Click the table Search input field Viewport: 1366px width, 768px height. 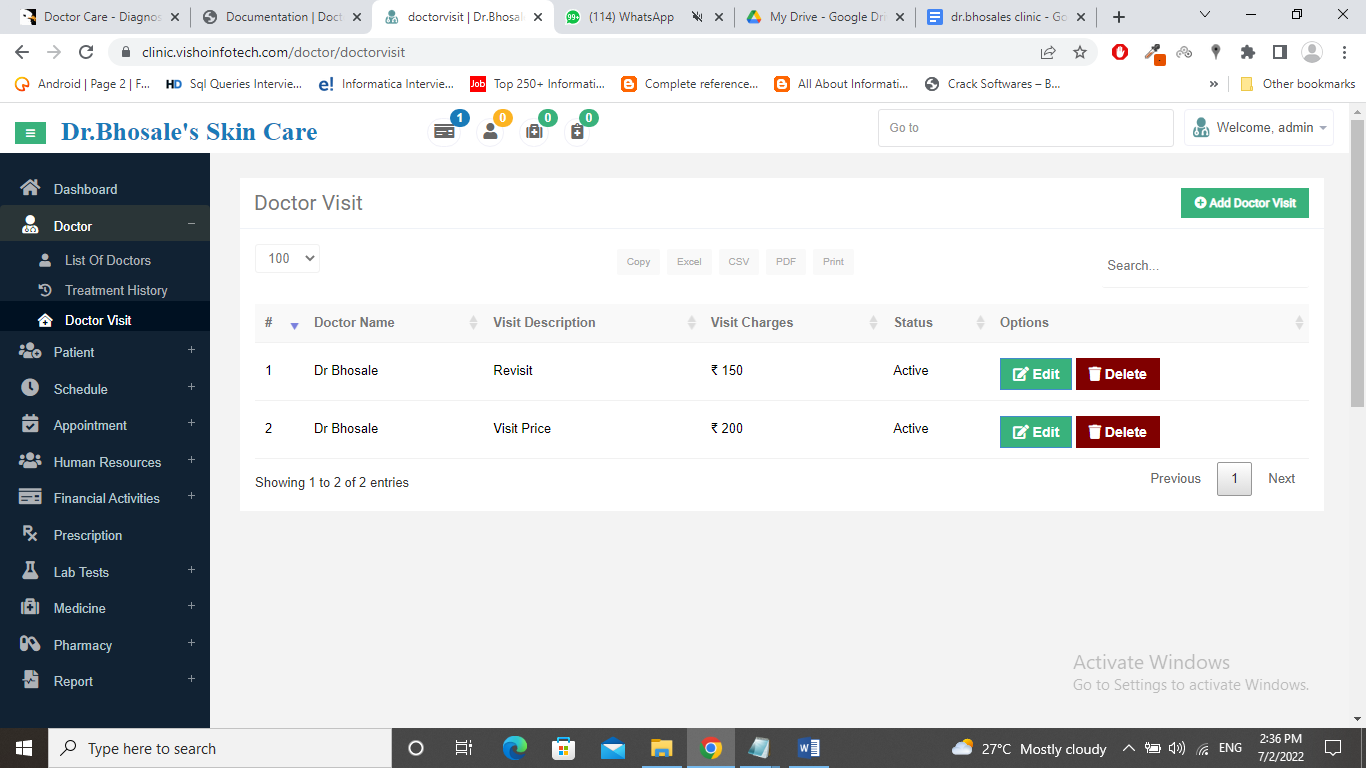click(1204, 266)
